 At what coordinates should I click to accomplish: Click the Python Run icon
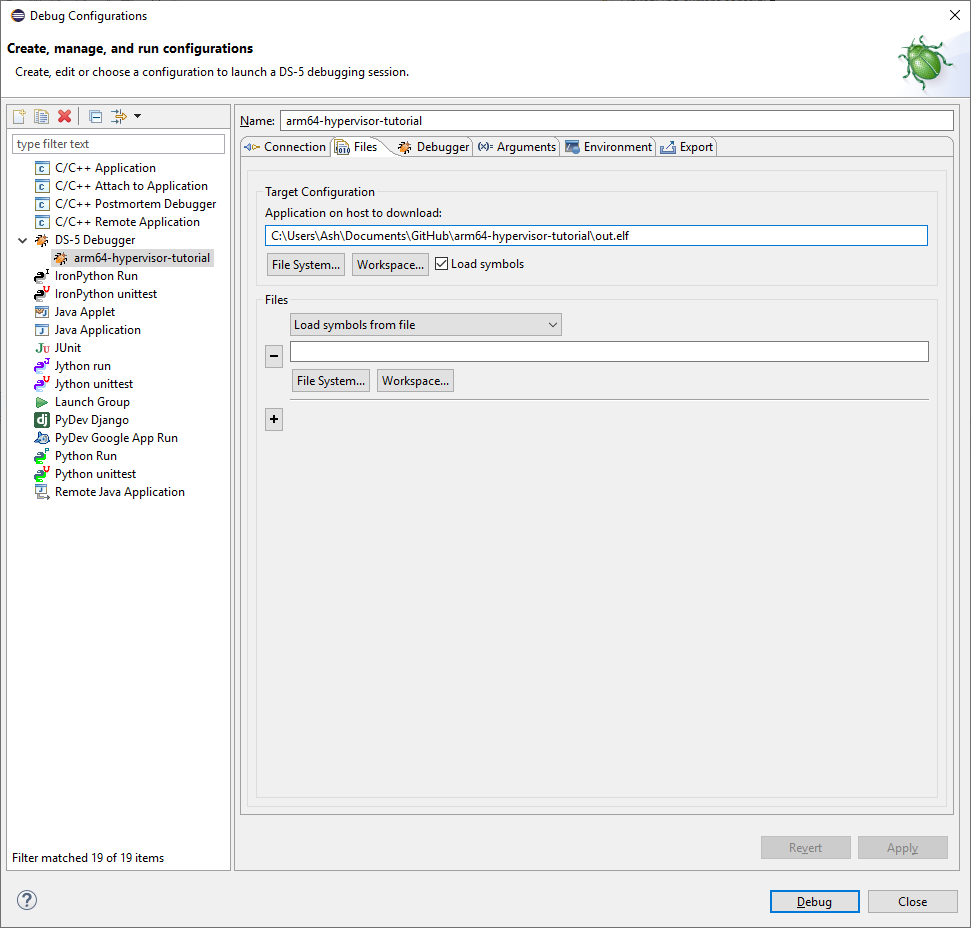pos(41,456)
